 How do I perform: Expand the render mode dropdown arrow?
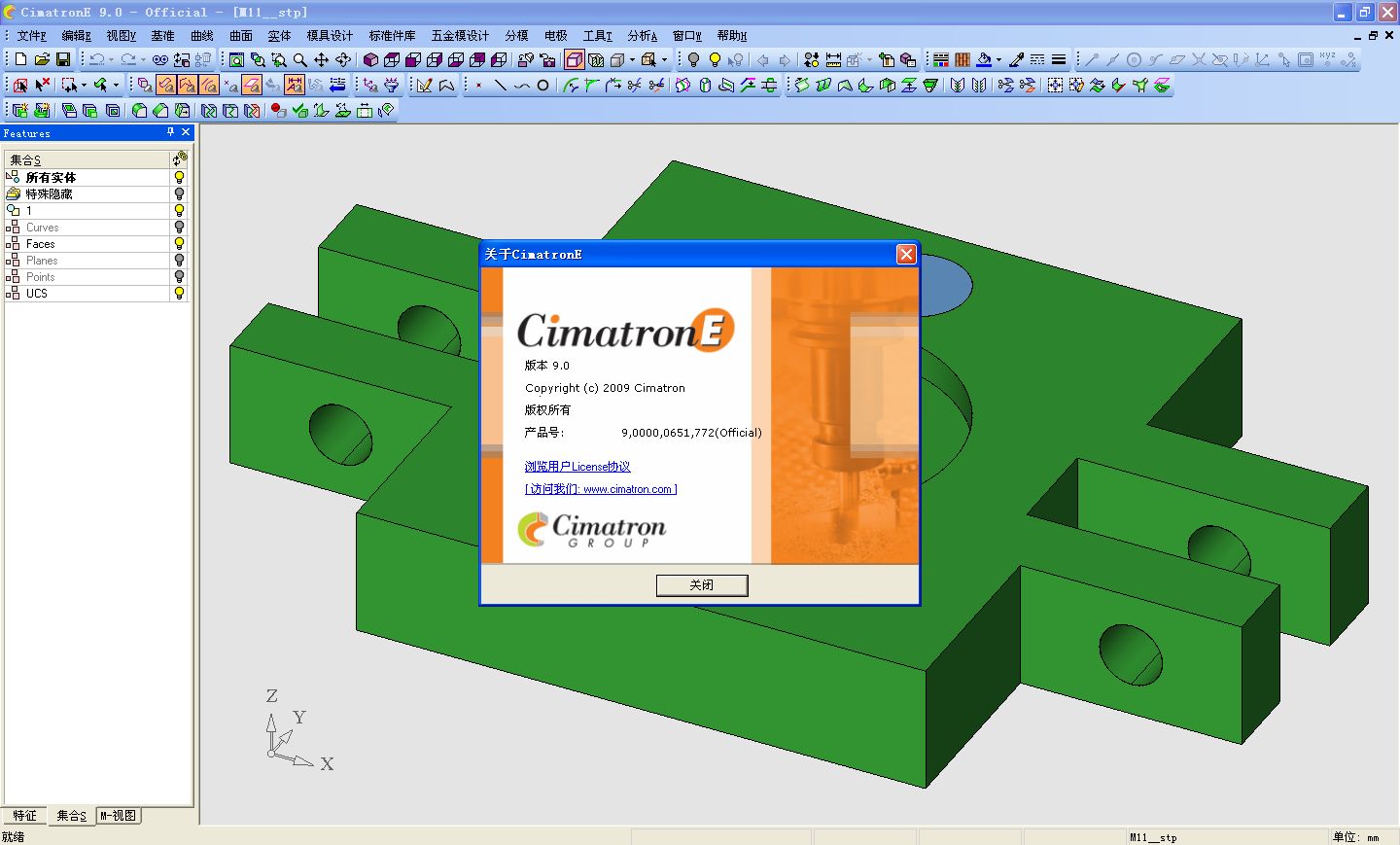pyautogui.click(x=632, y=59)
